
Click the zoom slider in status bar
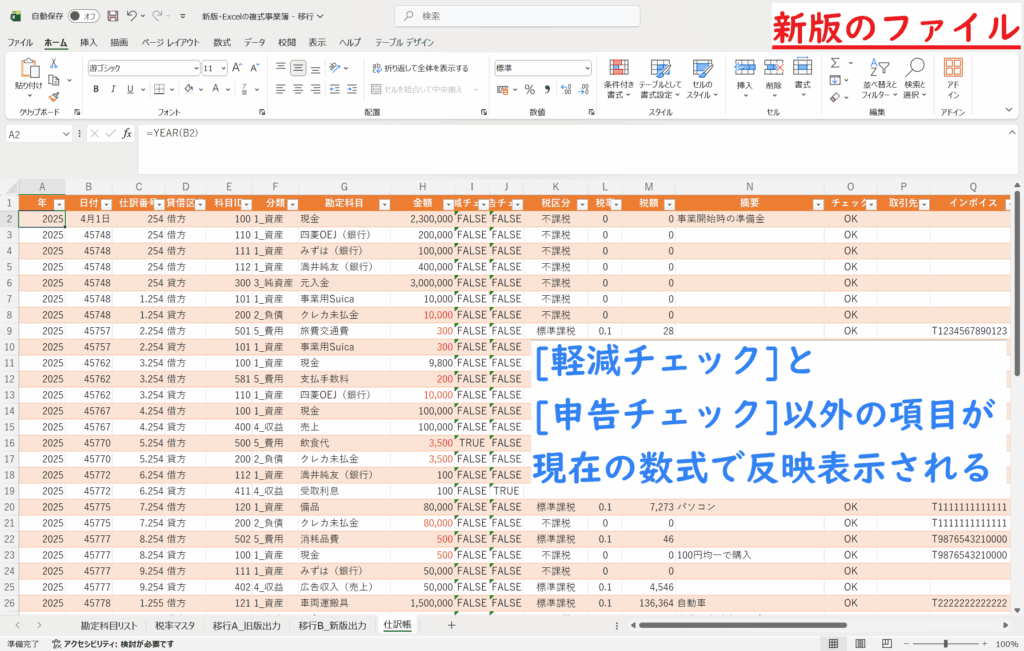coord(946,643)
